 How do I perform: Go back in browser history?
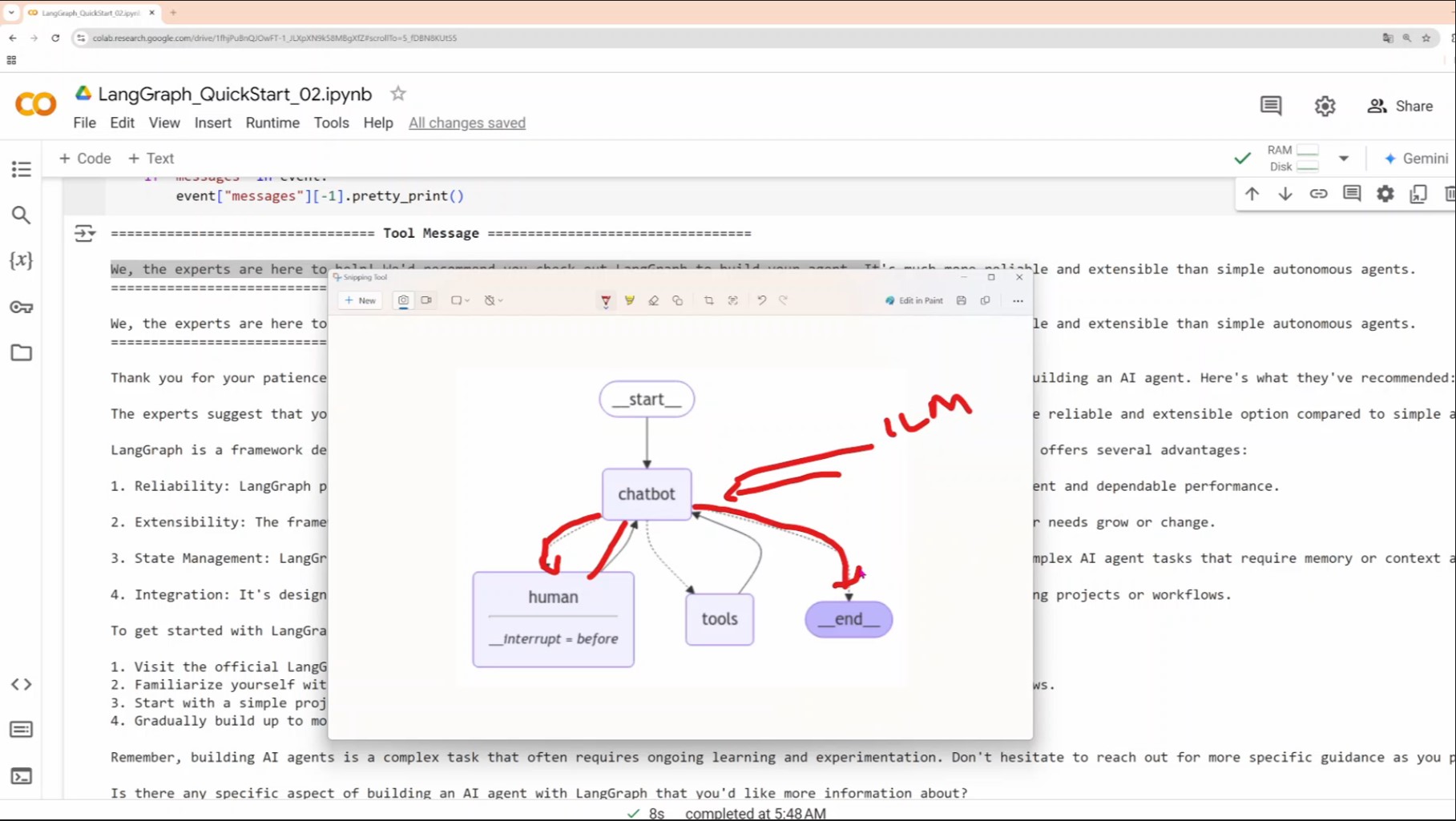tap(13, 38)
